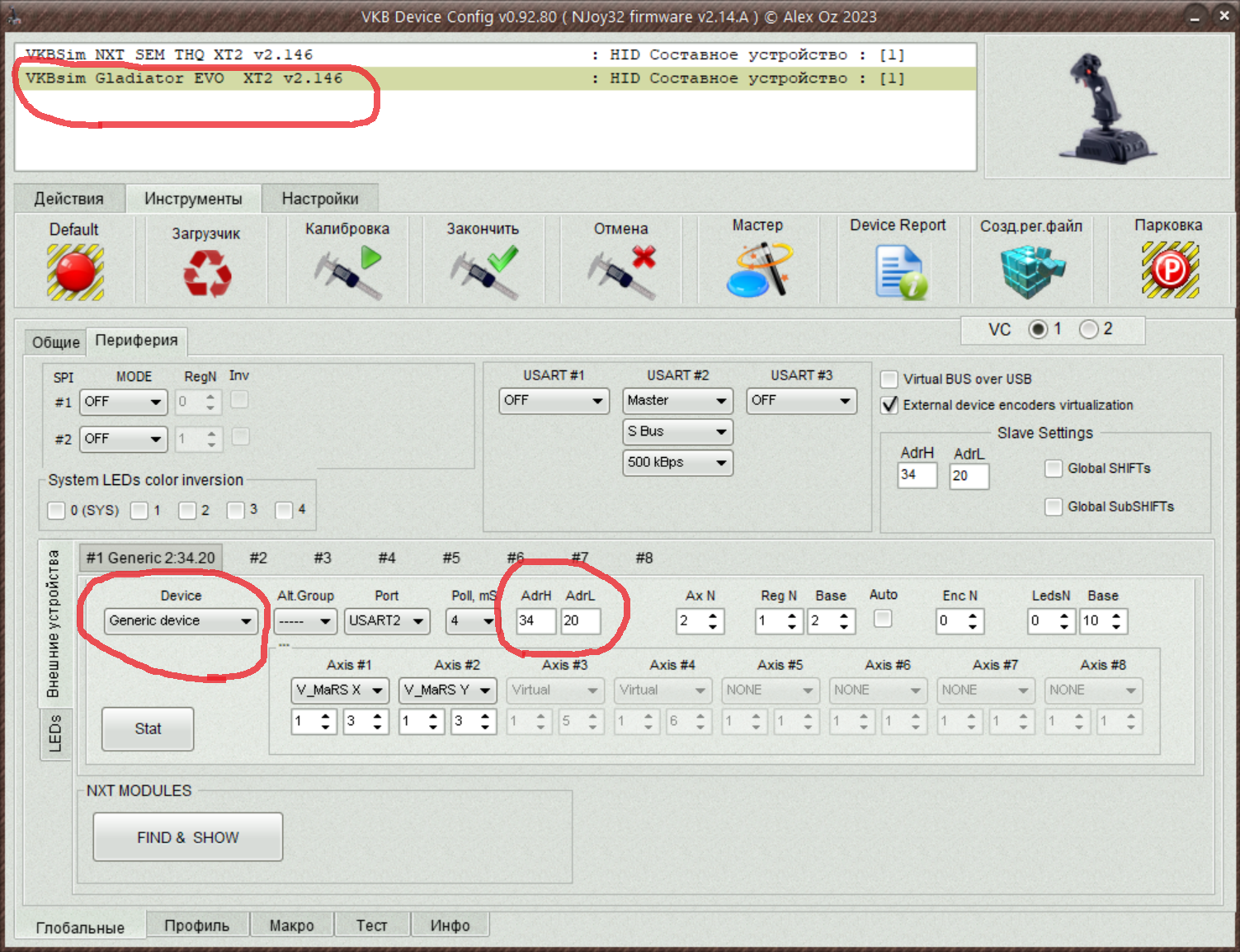Click the Default red button icon
This screenshot has width=1240, height=952.
[x=75, y=271]
